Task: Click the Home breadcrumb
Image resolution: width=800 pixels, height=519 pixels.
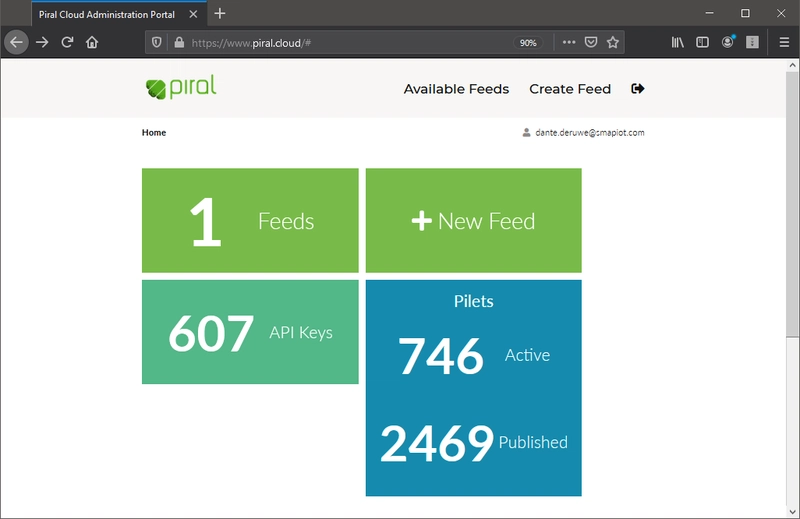Action: [154, 133]
